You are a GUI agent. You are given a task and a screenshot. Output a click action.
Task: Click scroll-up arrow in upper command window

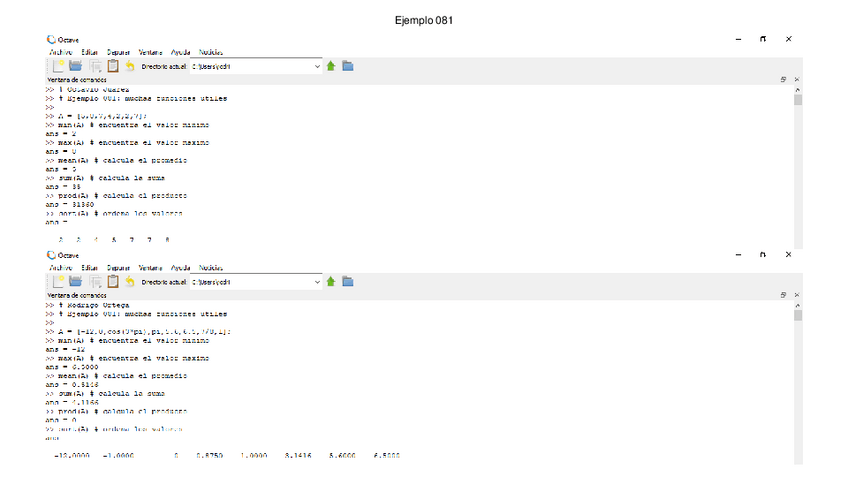pyautogui.click(x=798, y=89)
